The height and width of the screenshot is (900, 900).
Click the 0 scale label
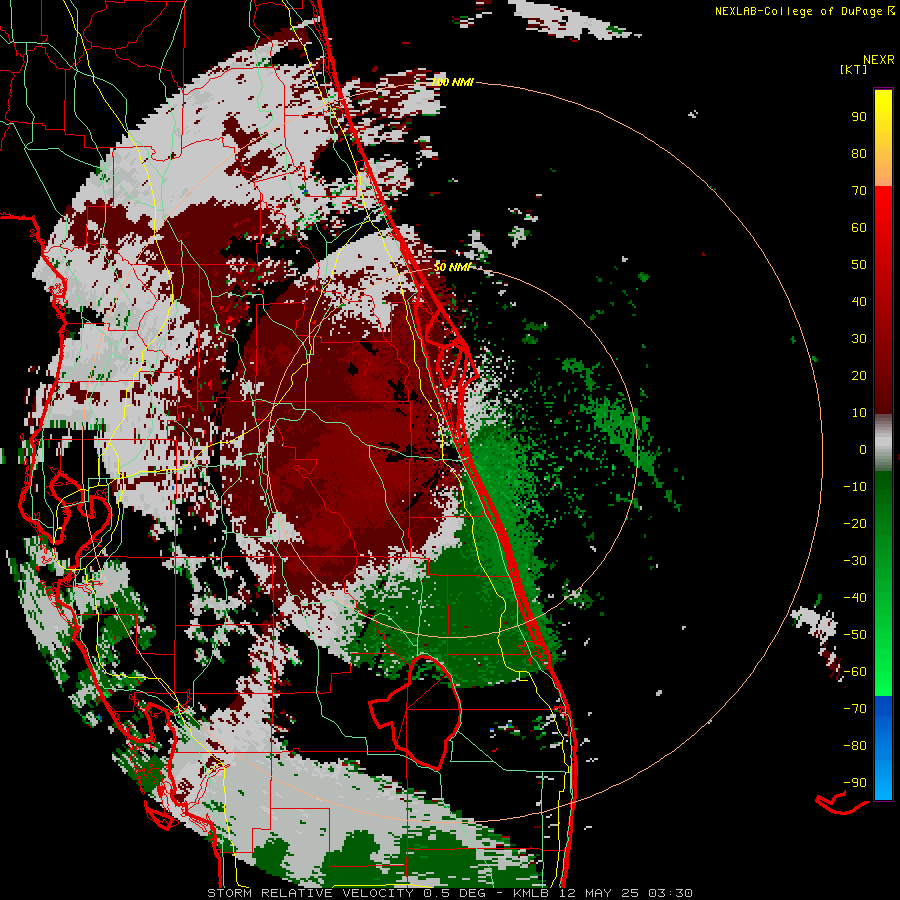coord(863,449)
